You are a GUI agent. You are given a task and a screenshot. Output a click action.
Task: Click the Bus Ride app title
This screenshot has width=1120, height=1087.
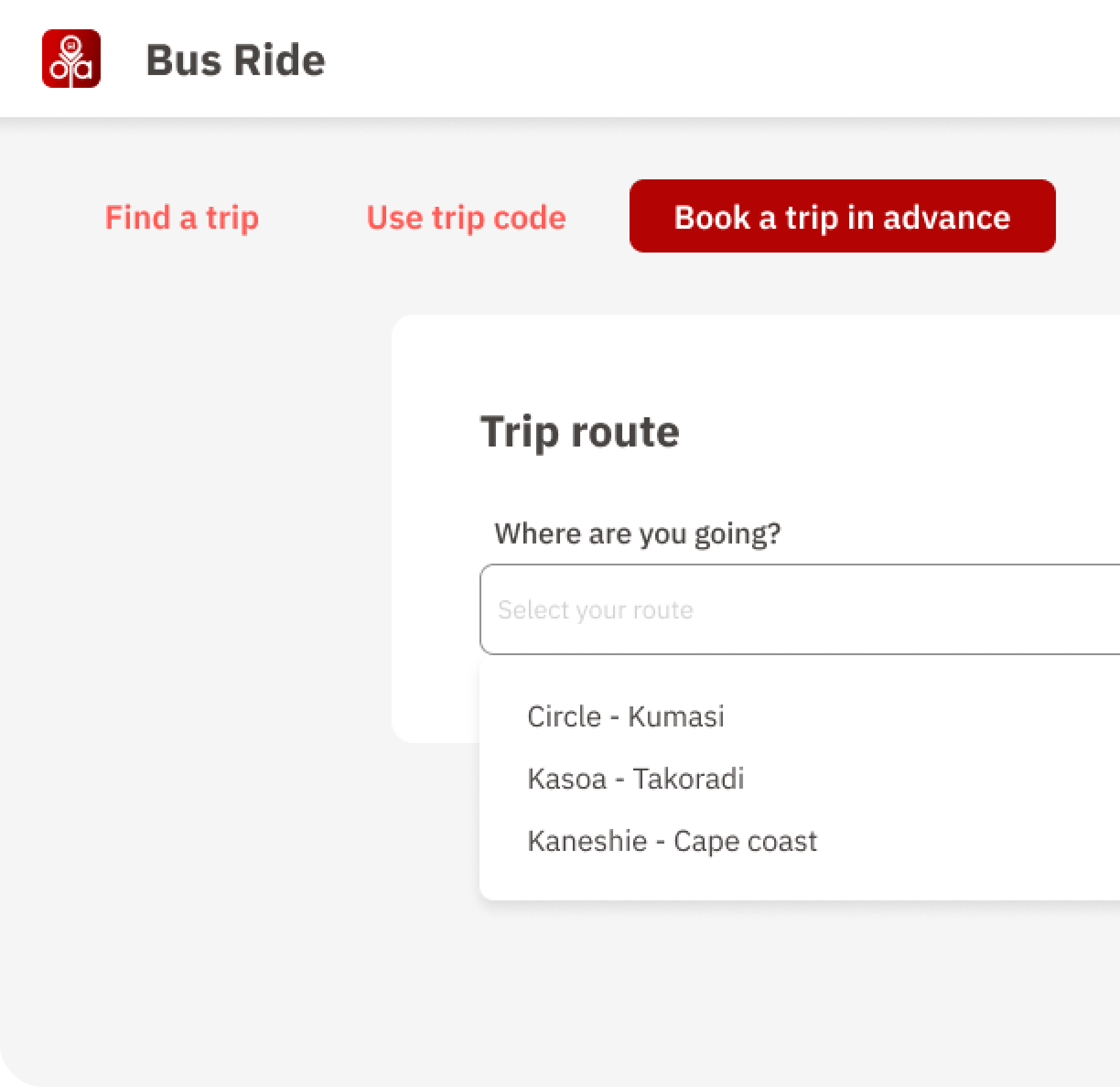point(235,60)
